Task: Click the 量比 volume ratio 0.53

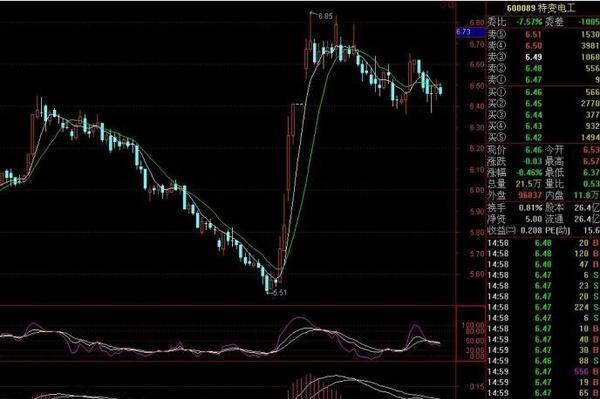Action: [591, 184]
